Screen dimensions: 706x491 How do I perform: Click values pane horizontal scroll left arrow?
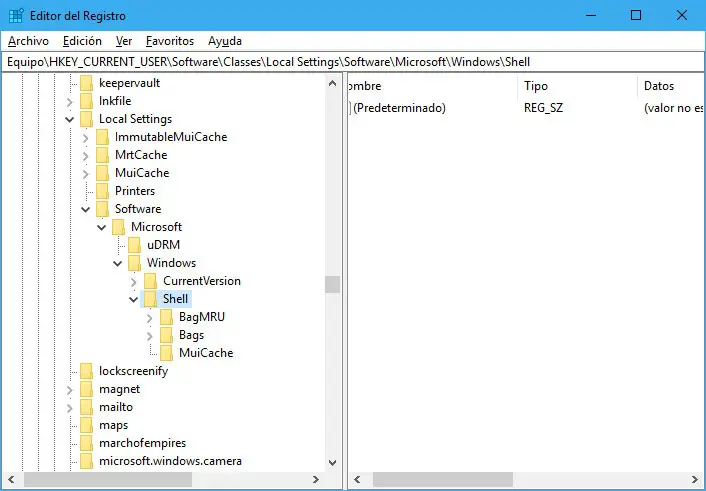pyautogui.click(x=357, y=480)
